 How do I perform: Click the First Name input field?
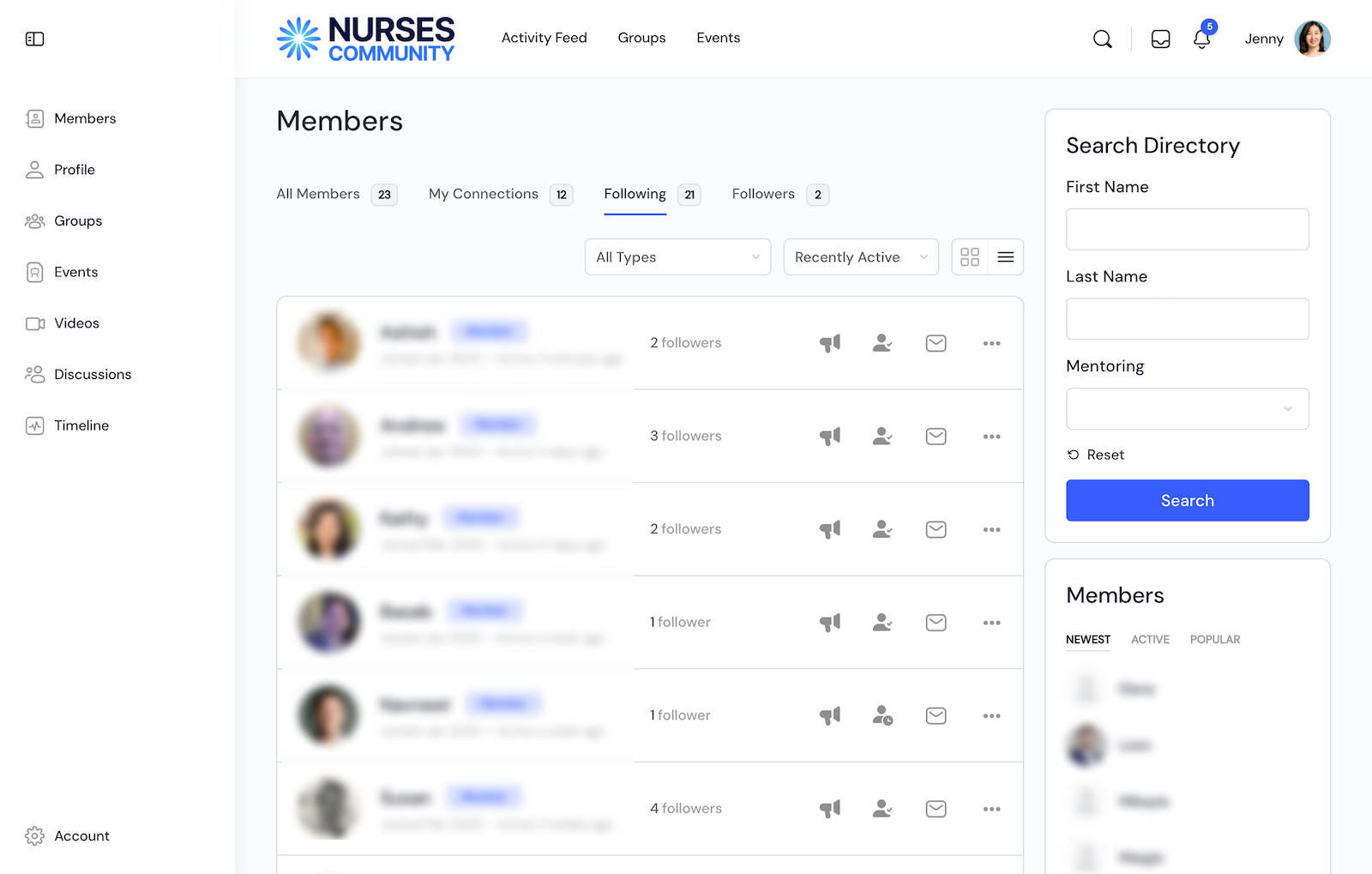[1187, 229]
